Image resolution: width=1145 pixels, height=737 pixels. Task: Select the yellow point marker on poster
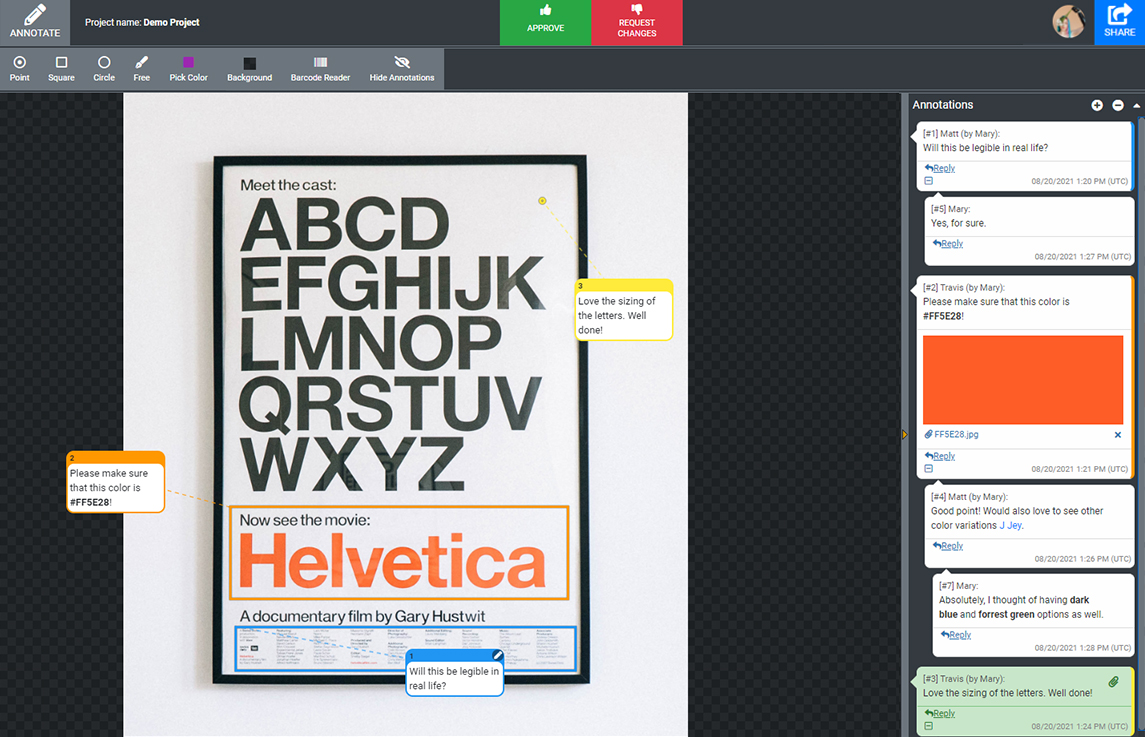point(542,200)
